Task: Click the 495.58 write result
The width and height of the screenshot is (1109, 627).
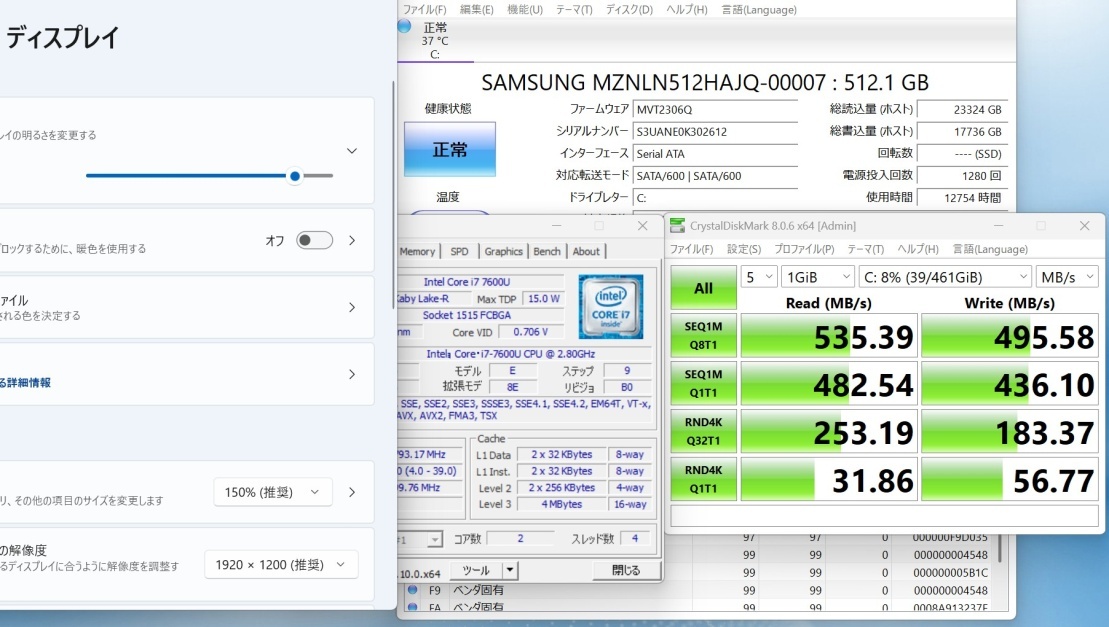Action: [x=1010, y=336]
